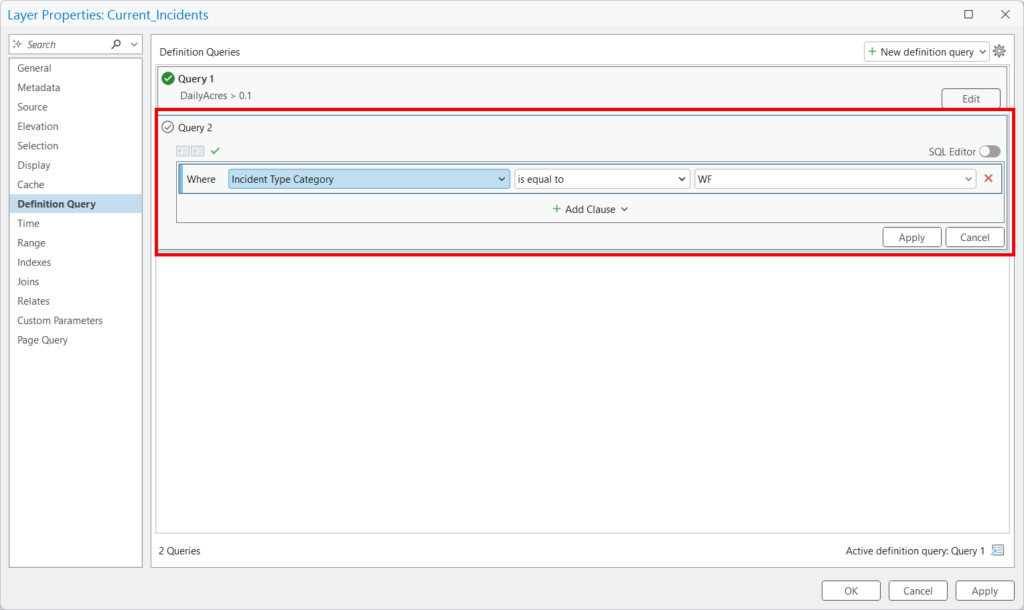This screenshot has height=610, width=1024.
Task: Click the search magnifier icon
Action: tap(116, 44)
